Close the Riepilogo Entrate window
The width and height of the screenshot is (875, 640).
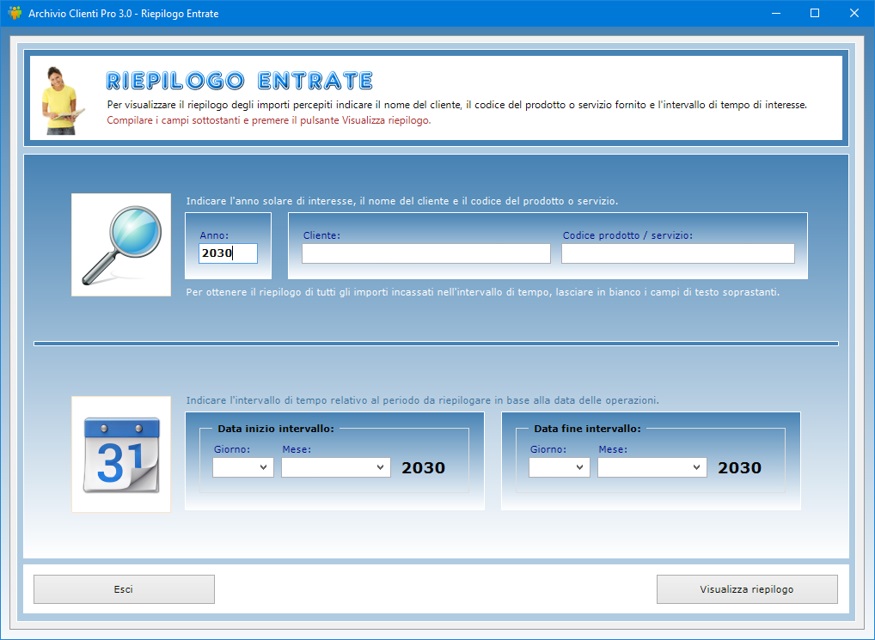[854, 13]
